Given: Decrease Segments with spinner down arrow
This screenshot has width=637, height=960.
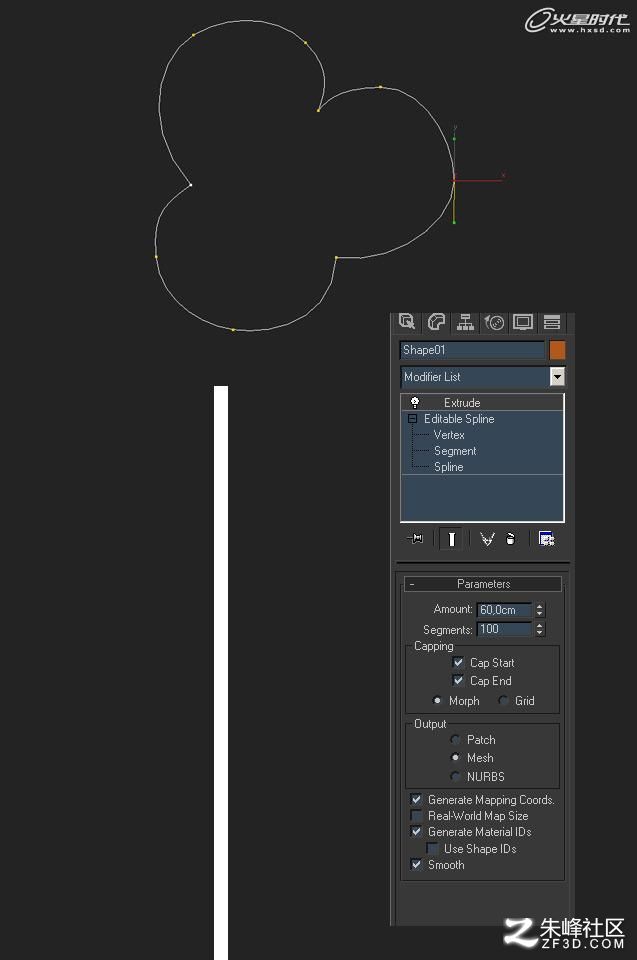Looking at the screenshot, I should [539, 632].
